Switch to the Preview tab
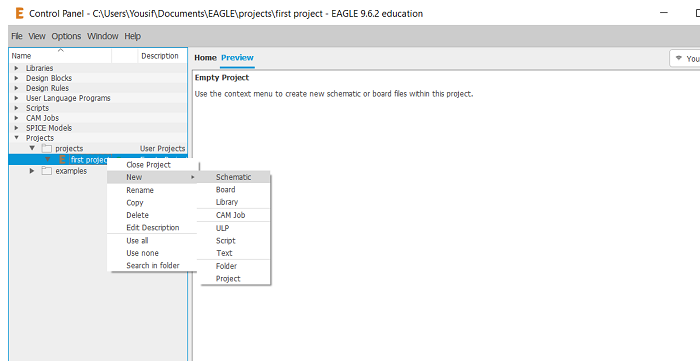Image resolution: width=700 pixels, height=361 pixels. click(237, 58)
